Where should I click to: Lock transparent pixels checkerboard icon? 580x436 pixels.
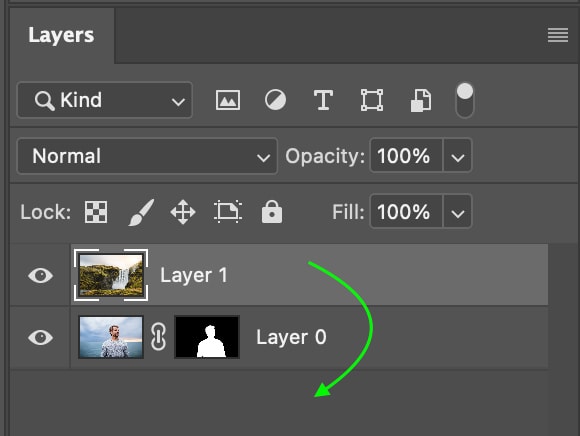point(96,212)
